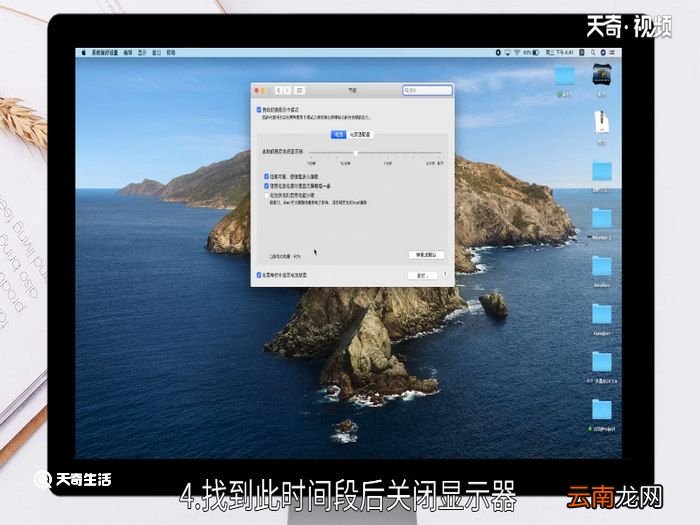Toggle put hard disks to sleep checkbox
700x525 pixels.
coord(267,177)
